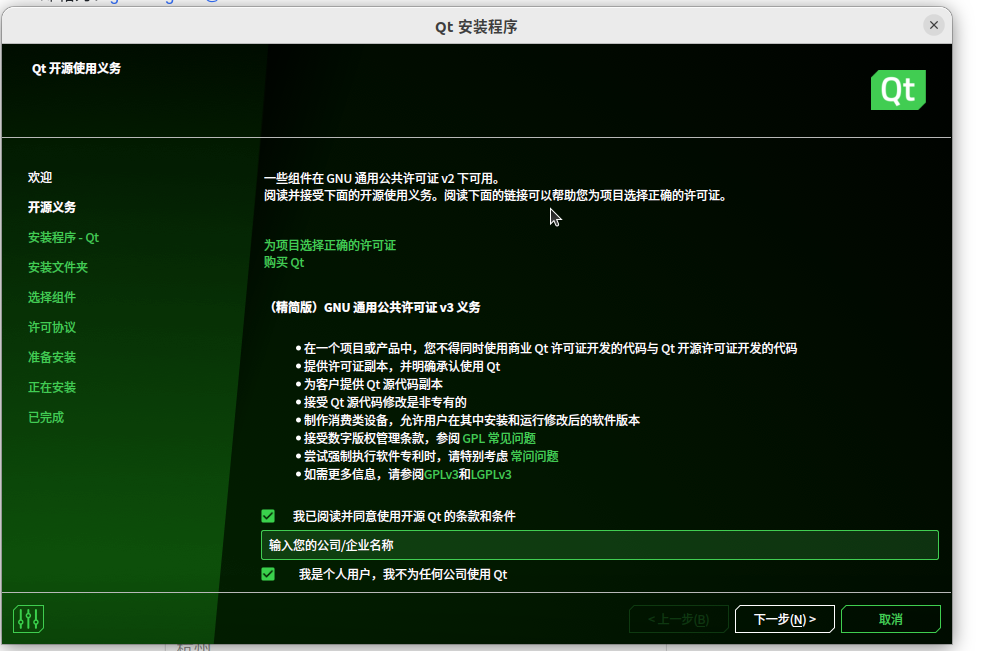
Task: Click the disabled "上一步" button
Action: pyautogui.click(x=678, y=618)
